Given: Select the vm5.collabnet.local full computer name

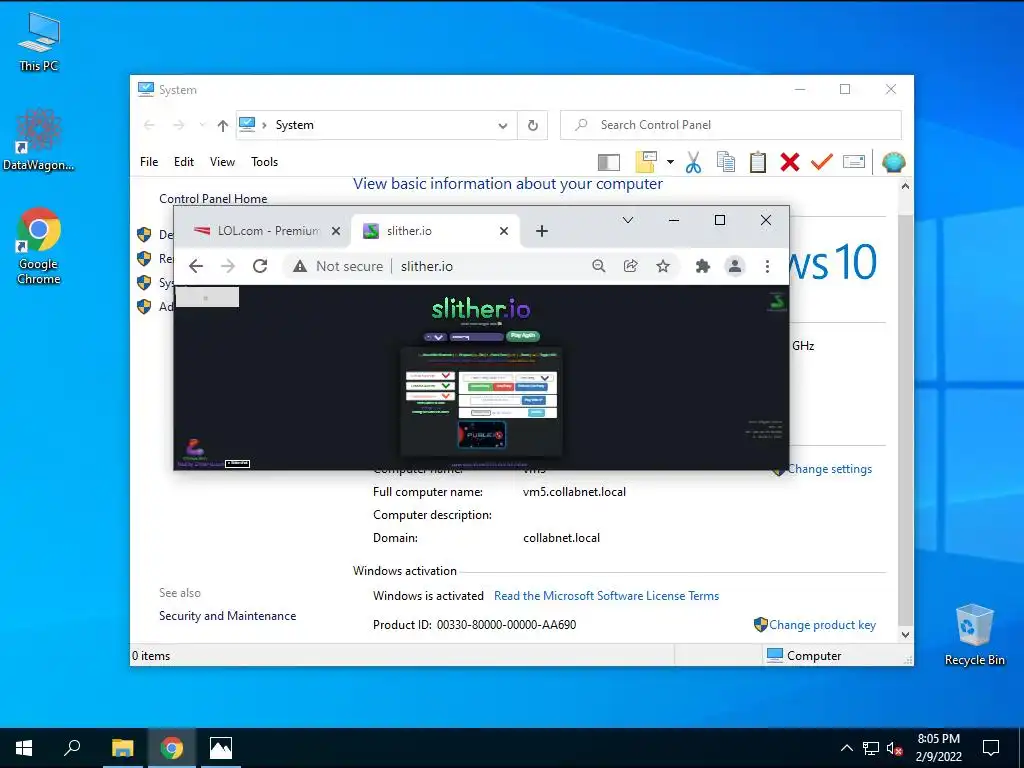Looking at the screenshot, I should [x=574, y=492].
